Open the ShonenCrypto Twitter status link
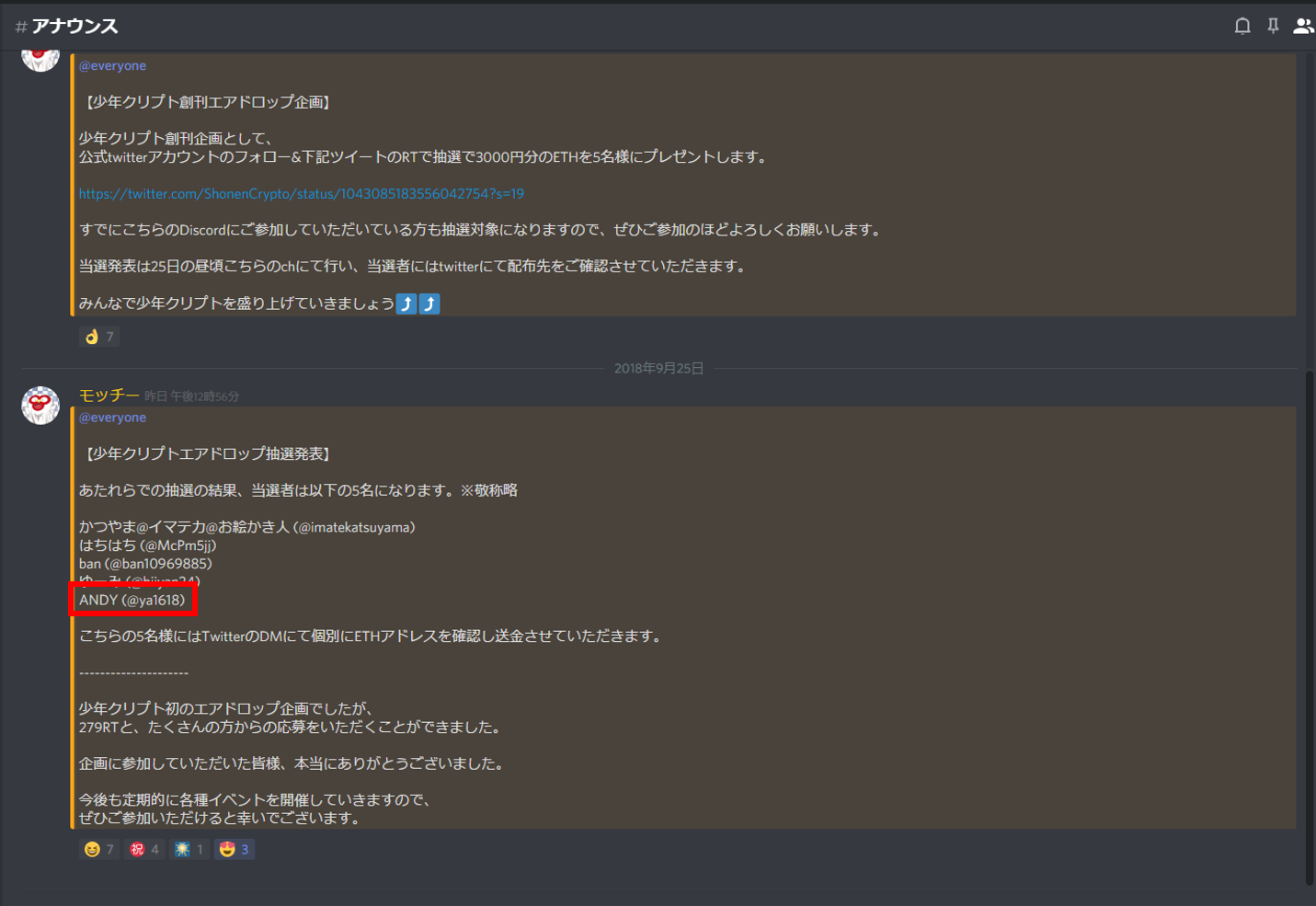 [x=301, y=194]
